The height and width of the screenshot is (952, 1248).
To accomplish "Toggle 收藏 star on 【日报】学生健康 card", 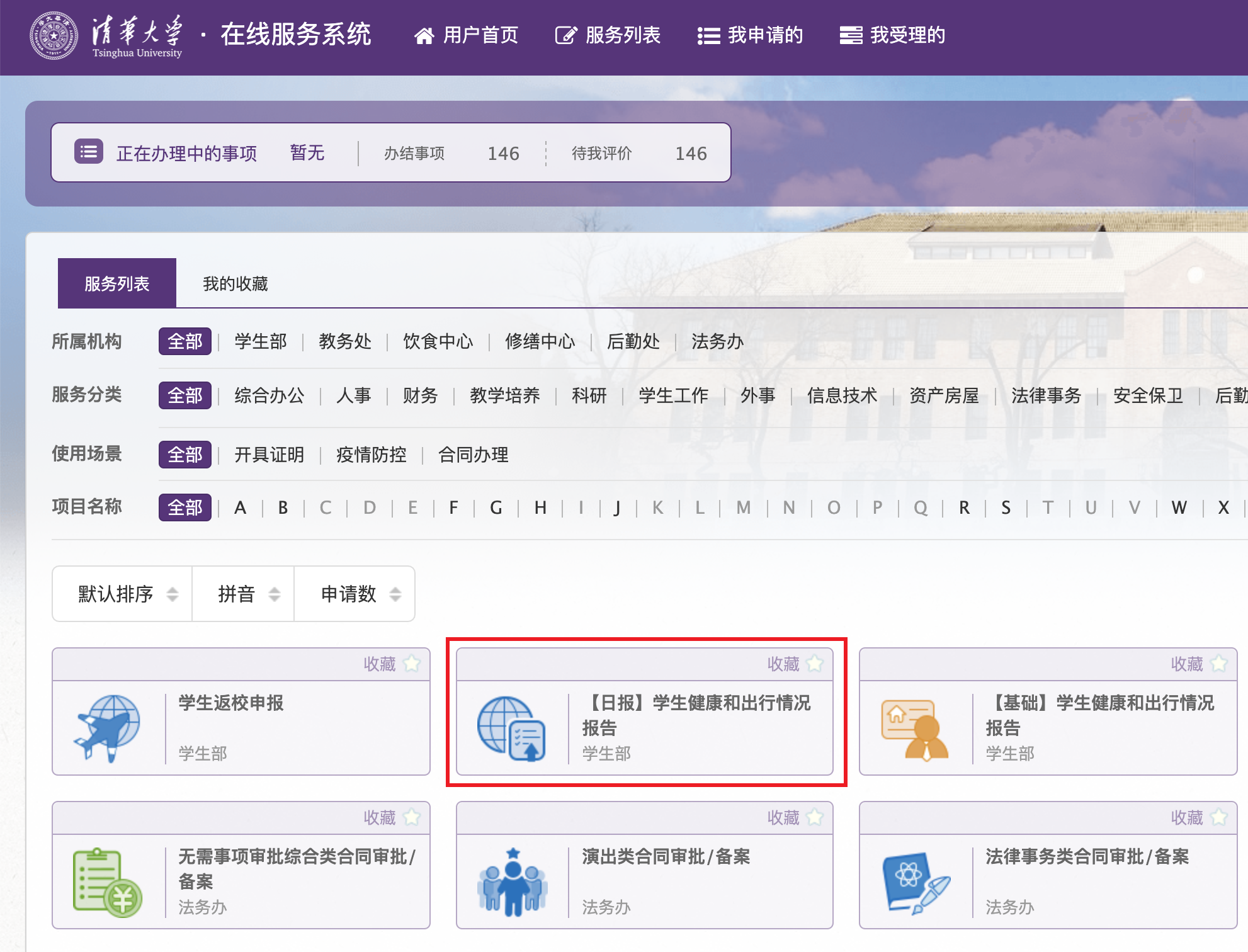I will [815, 664].
